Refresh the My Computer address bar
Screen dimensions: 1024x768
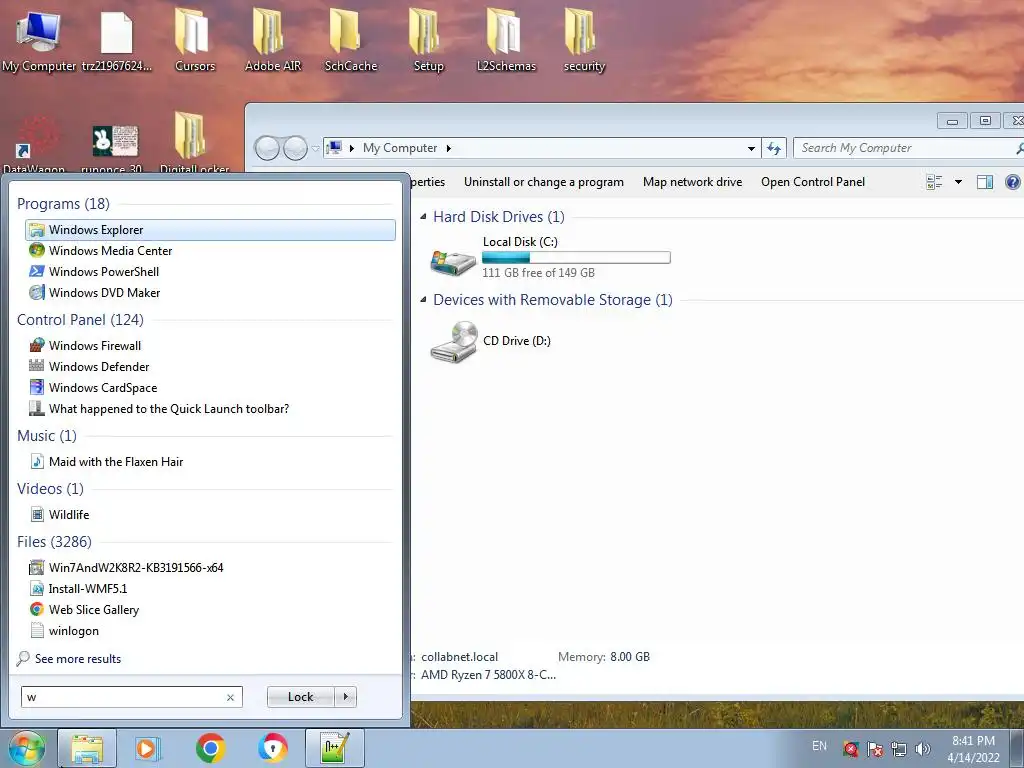point(774,148)
